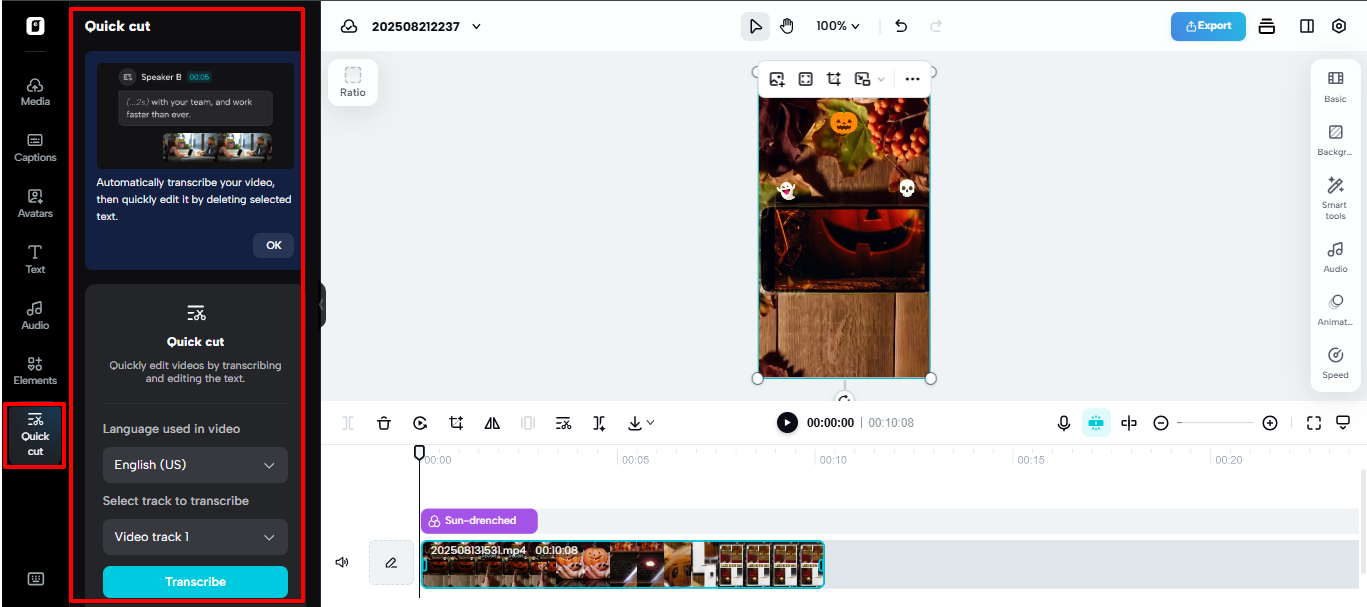
Task: Export the video
Action: (1208, 26)
